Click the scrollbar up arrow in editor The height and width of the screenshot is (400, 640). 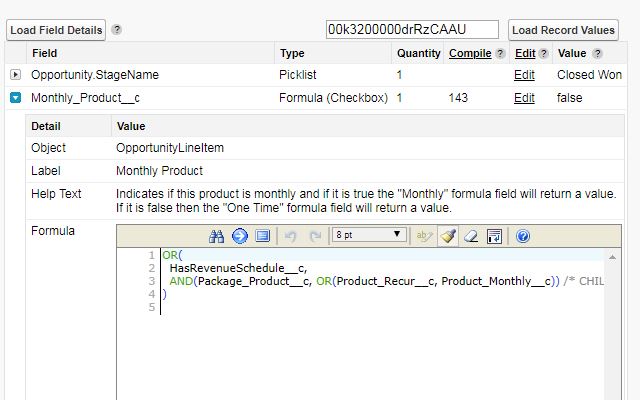[x=612, y=257]
